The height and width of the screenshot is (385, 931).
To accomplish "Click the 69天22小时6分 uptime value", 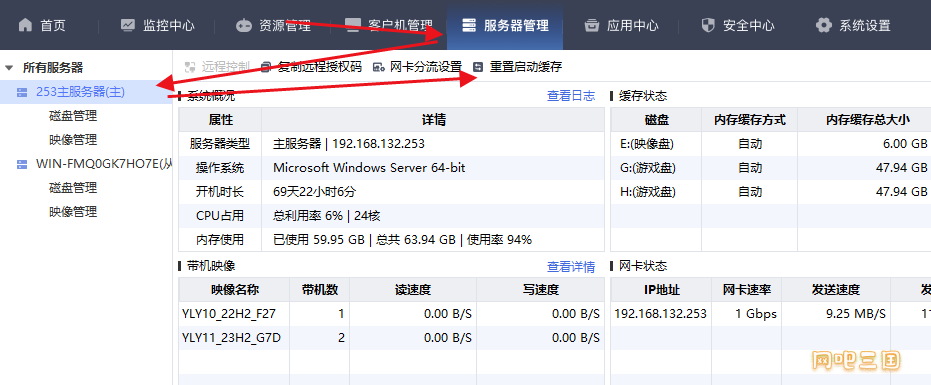I will pos(315,192).
